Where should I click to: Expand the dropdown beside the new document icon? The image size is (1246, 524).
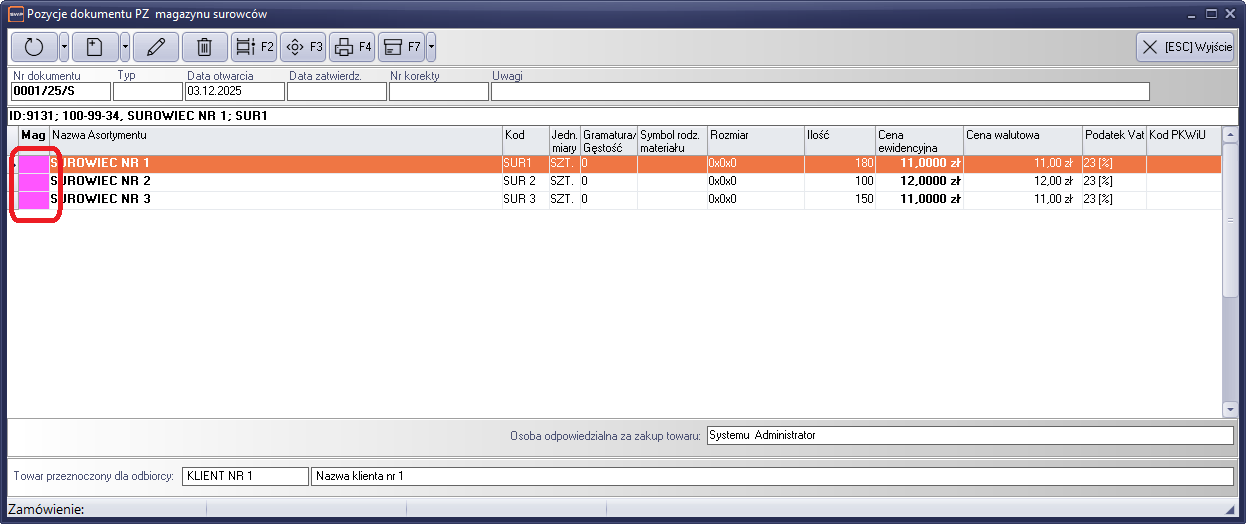125,47
